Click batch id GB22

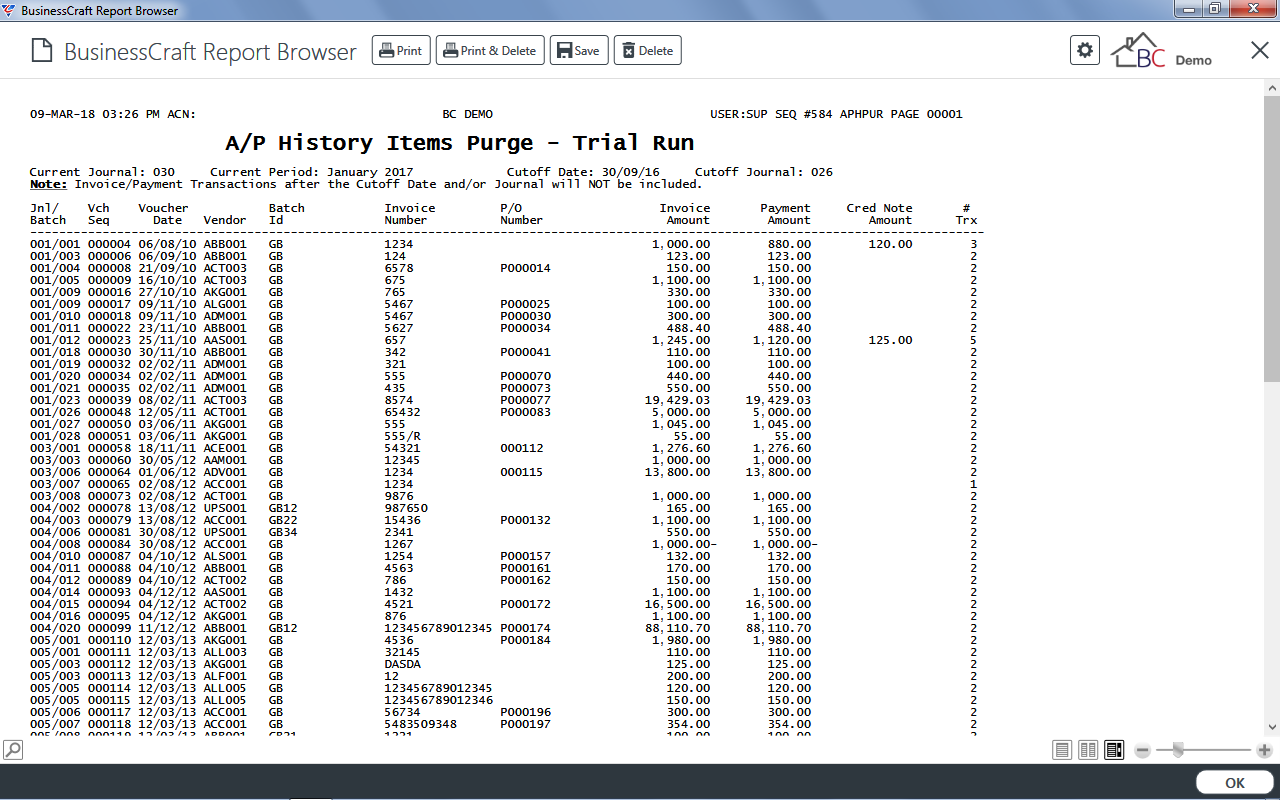[284, 520]
